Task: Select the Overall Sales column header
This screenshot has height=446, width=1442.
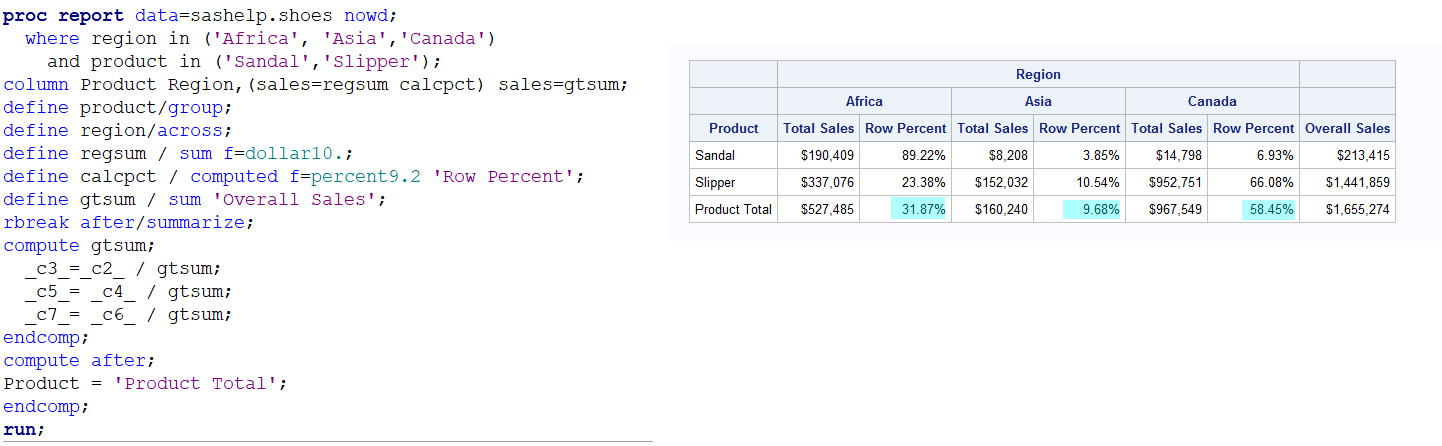Action: point(1347,128)
